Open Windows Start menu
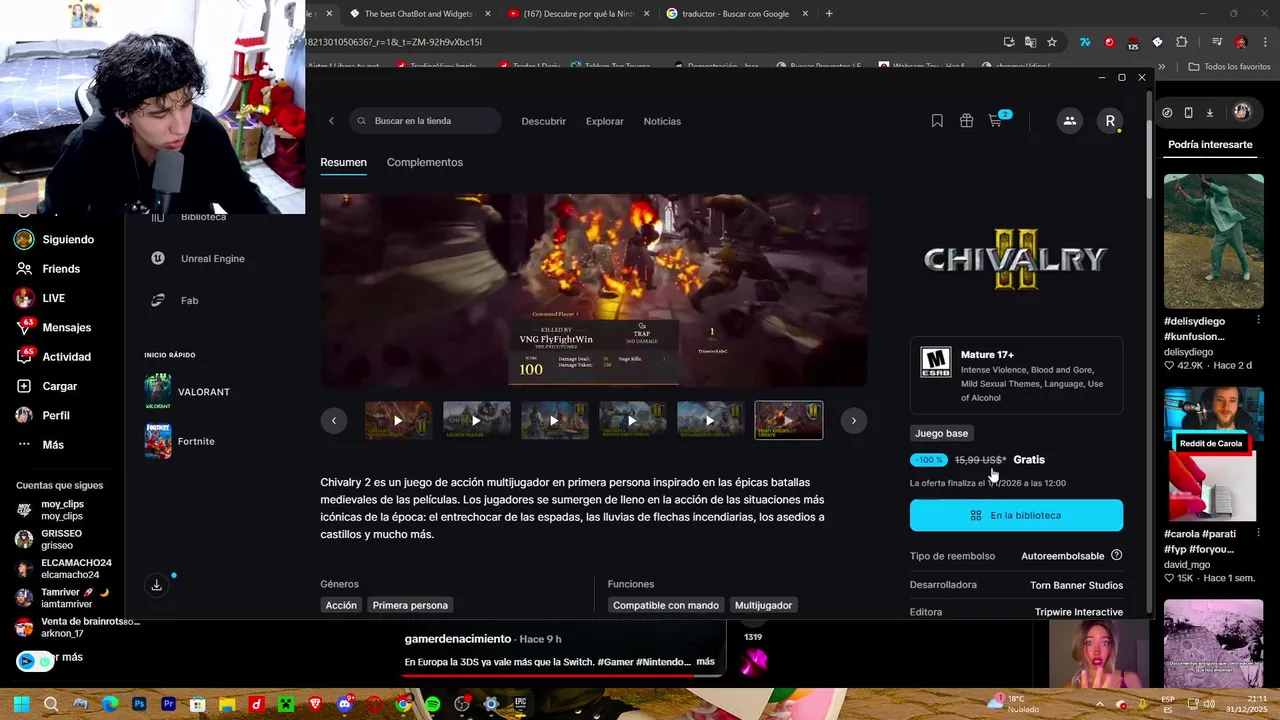The image size is (1280, 720). coord(21,704)
